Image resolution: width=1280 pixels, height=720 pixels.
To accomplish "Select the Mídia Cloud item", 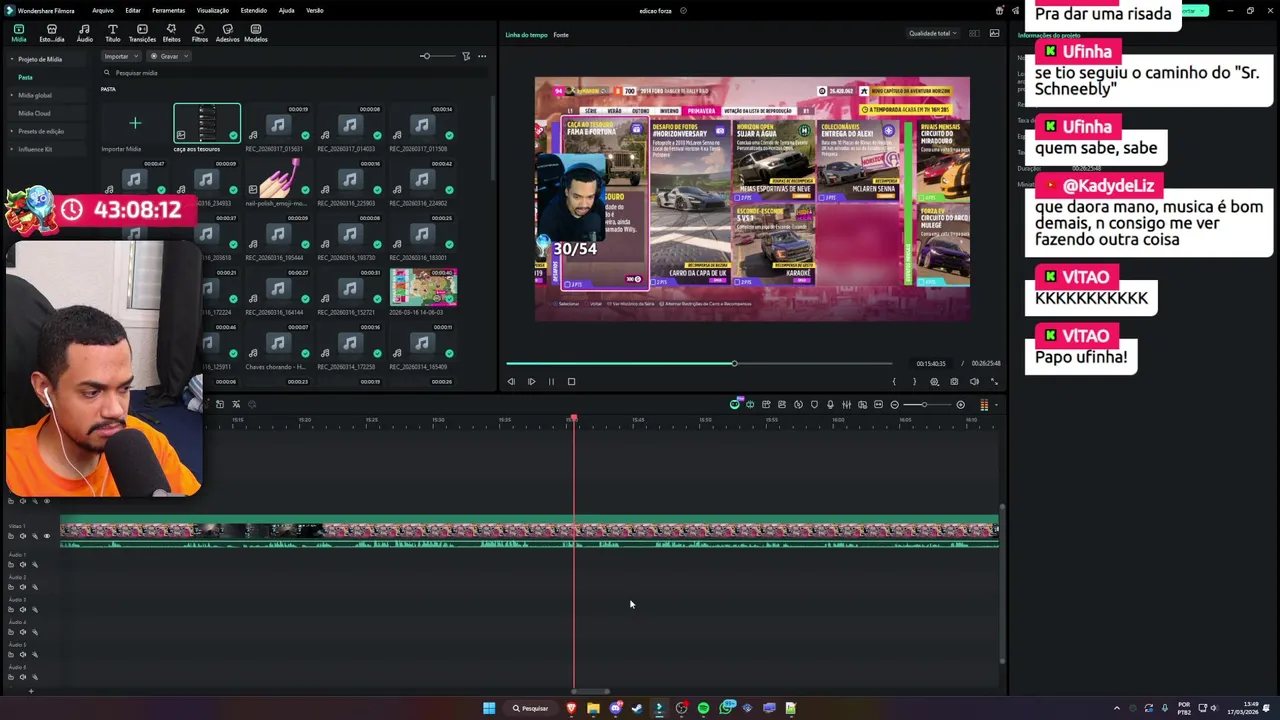I will (34, 113).
